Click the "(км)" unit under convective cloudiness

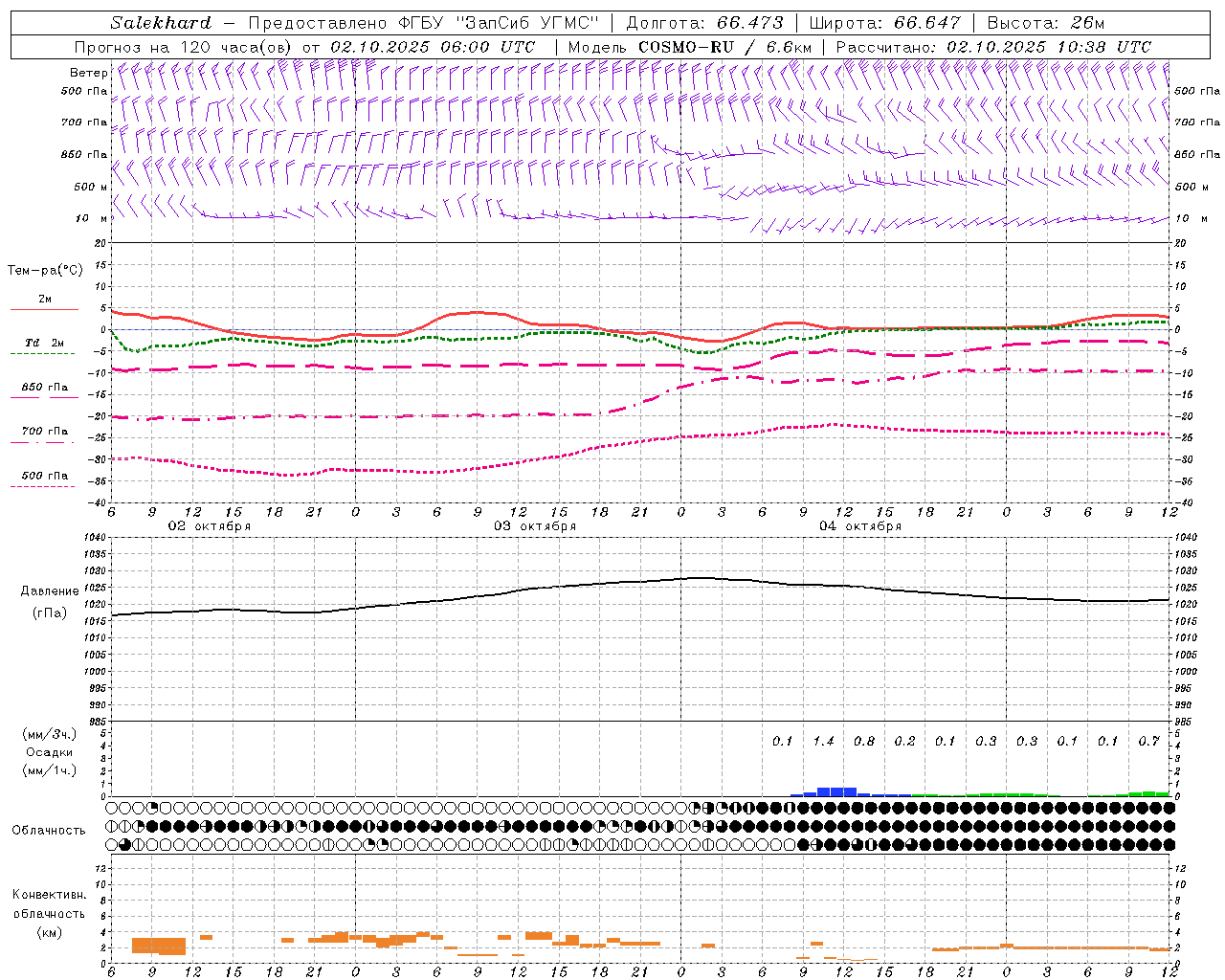(x=49, y=932)
